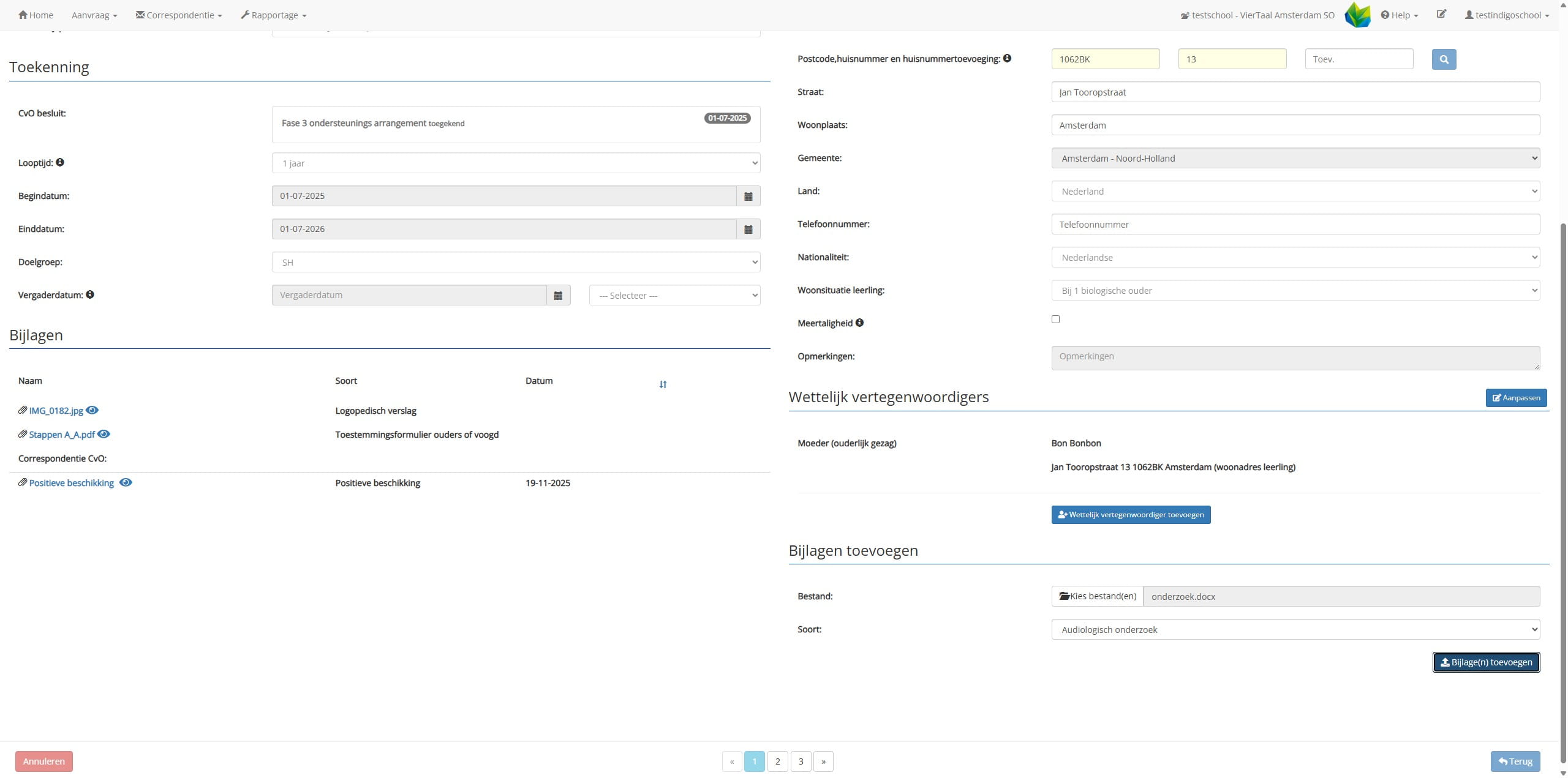Open the Stappen A_A.pdf attachment link
The image size is (1568, 778).
coord(62,435)
